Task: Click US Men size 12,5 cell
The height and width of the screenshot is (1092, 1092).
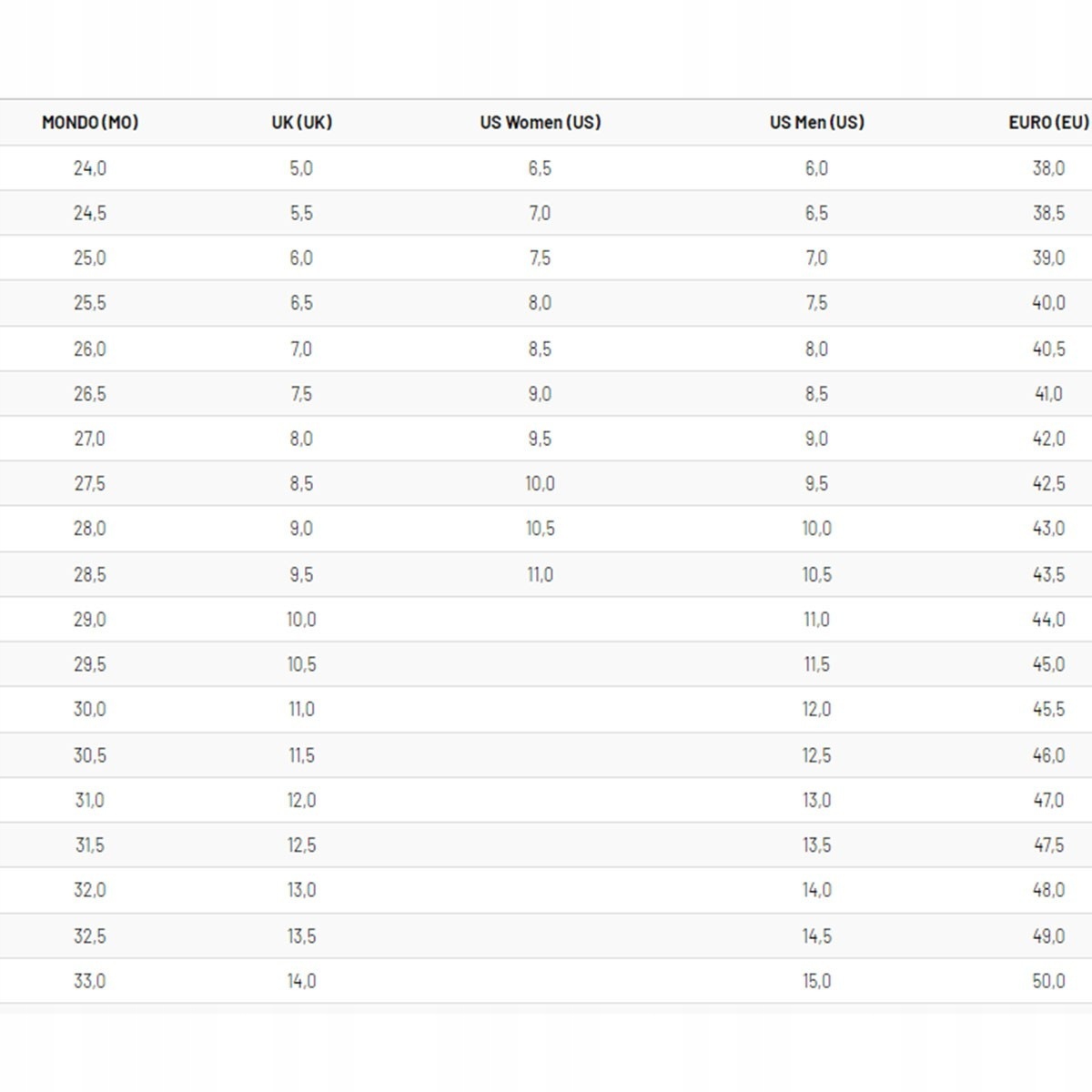Action: (816, 755)
